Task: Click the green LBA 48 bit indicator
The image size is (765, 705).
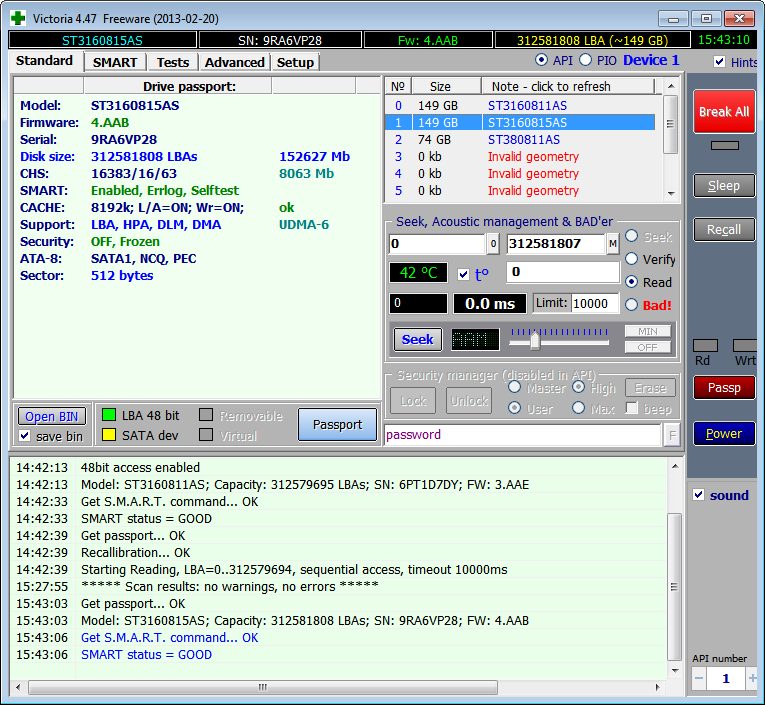Action: (x=109, y=415)
